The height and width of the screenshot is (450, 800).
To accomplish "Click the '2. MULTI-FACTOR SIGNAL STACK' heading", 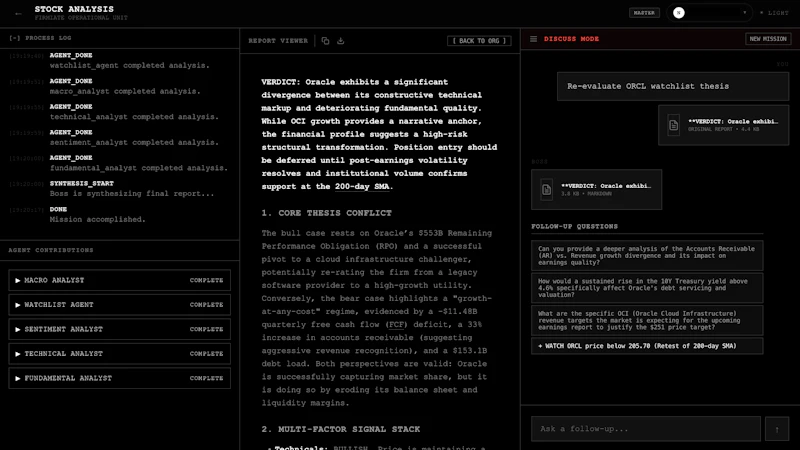I will click(x=341, y=430).
